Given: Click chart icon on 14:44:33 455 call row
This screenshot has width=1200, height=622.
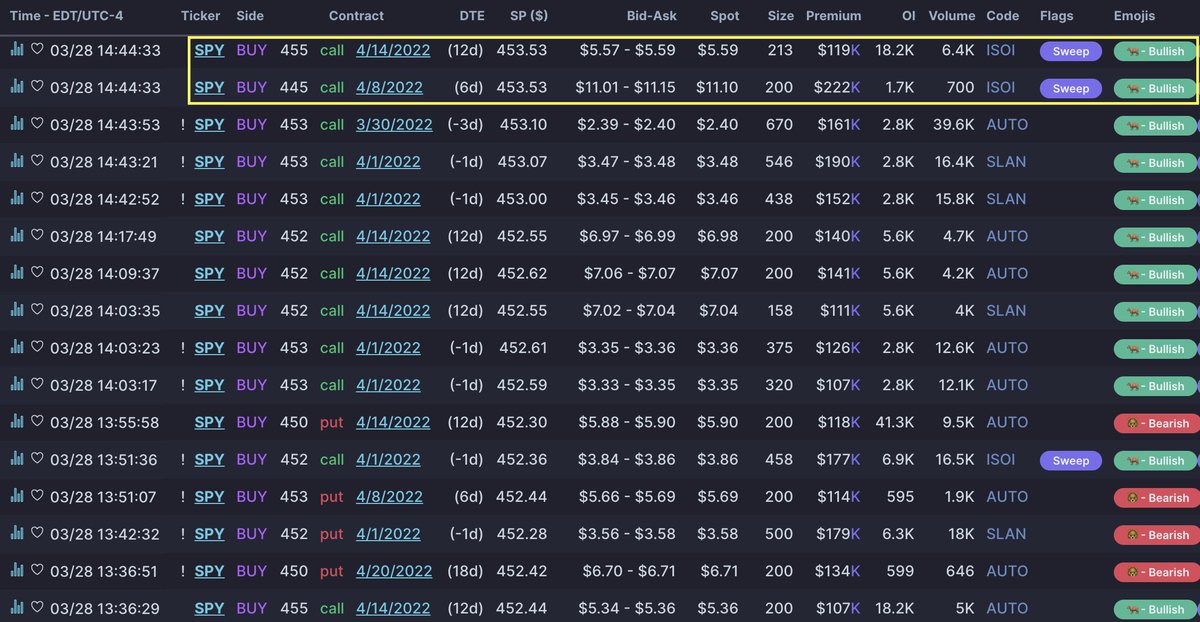Looking at the screenshot, I should tap(17, 49).
